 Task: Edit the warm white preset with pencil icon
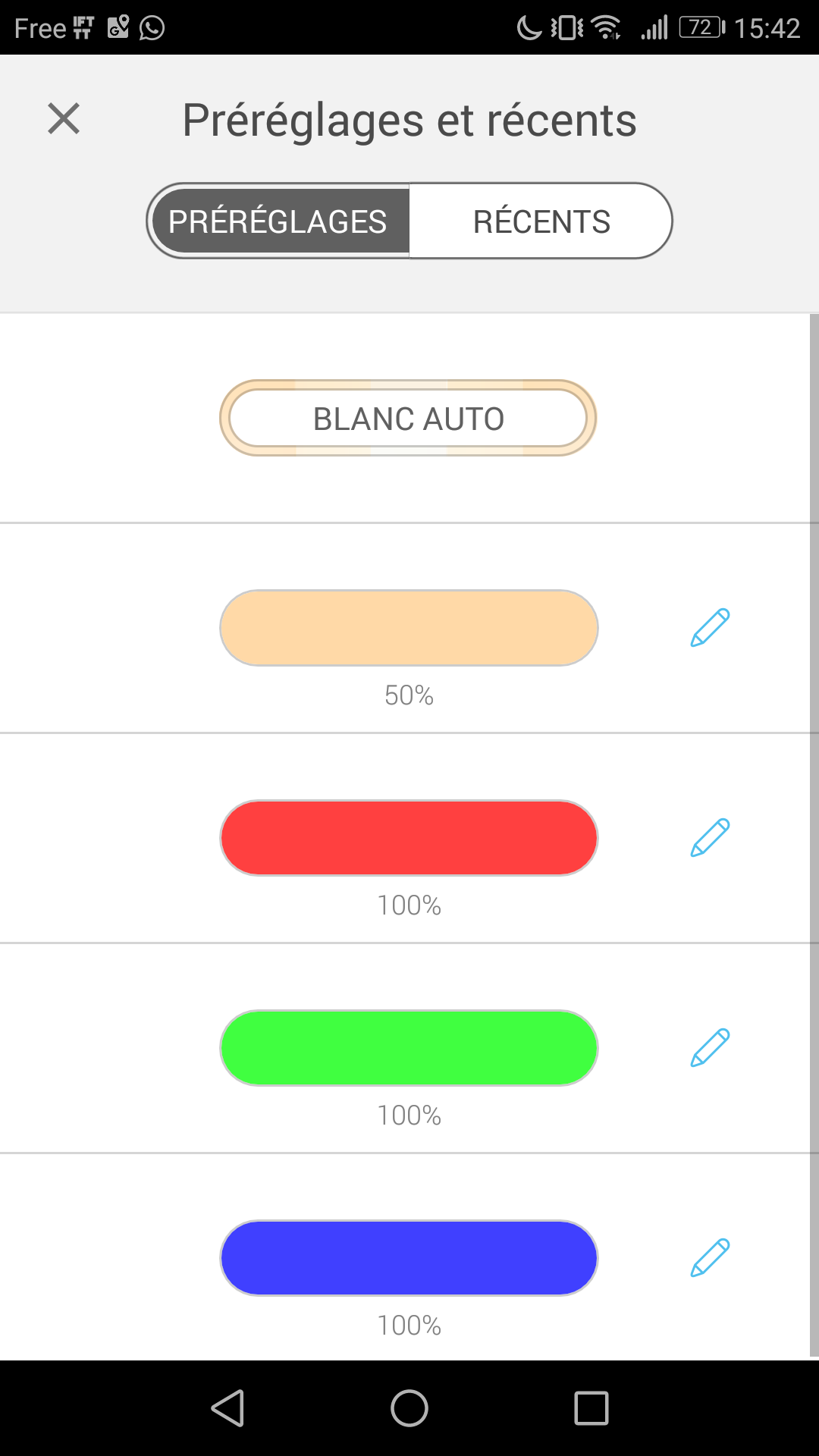710,628
